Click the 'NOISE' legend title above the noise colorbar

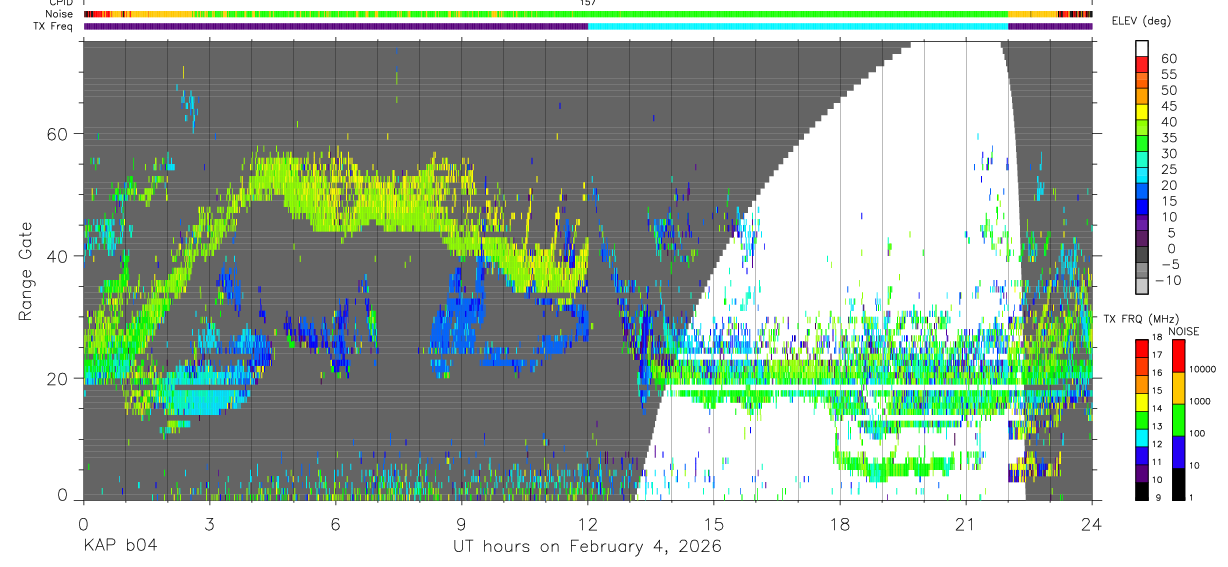[1183, 331]
